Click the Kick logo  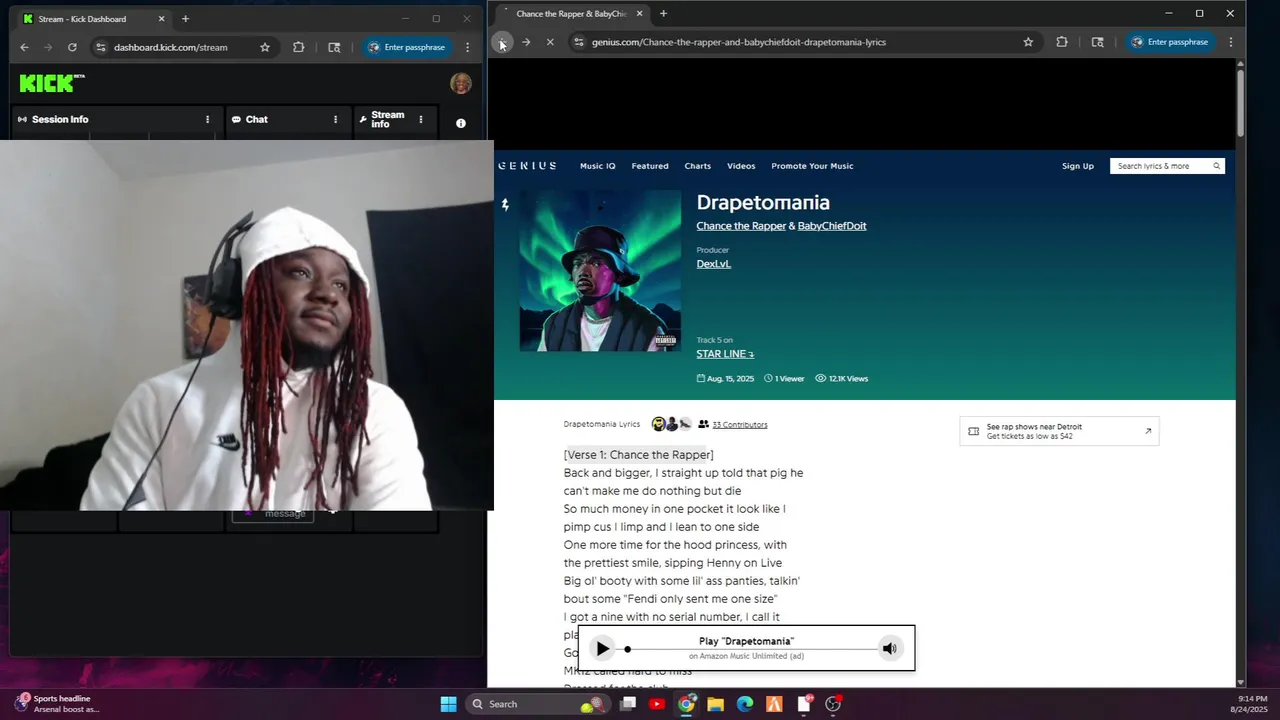pos(52,83)
